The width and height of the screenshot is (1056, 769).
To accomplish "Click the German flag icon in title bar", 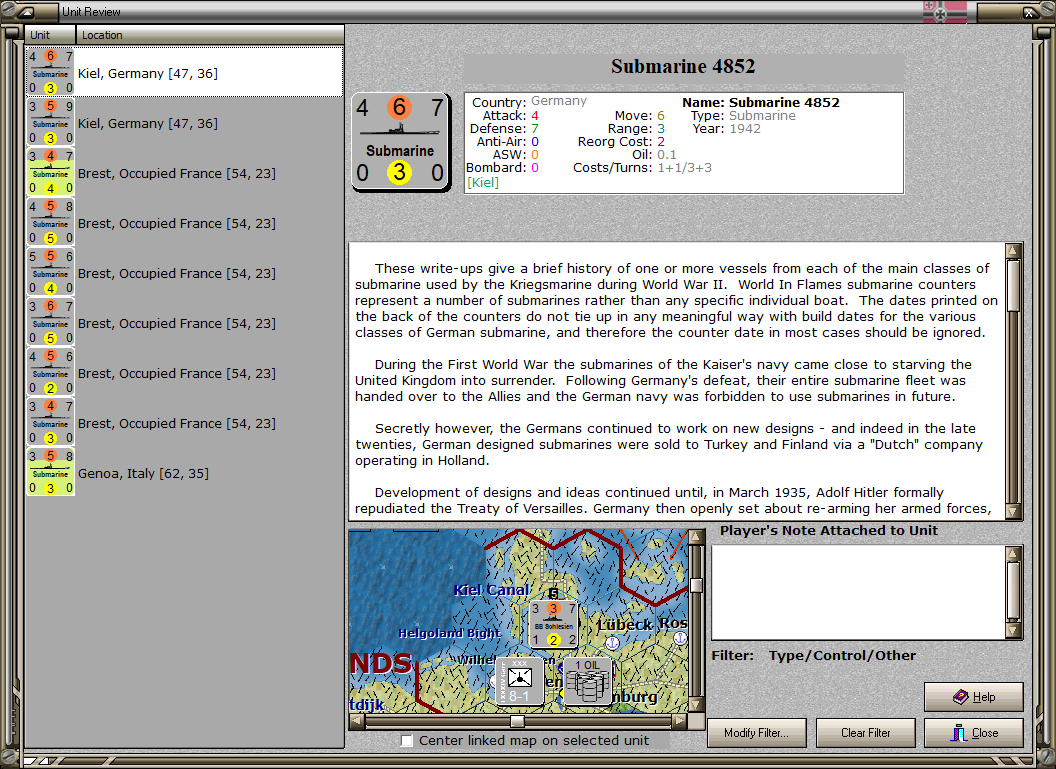I will click(944, 11).
